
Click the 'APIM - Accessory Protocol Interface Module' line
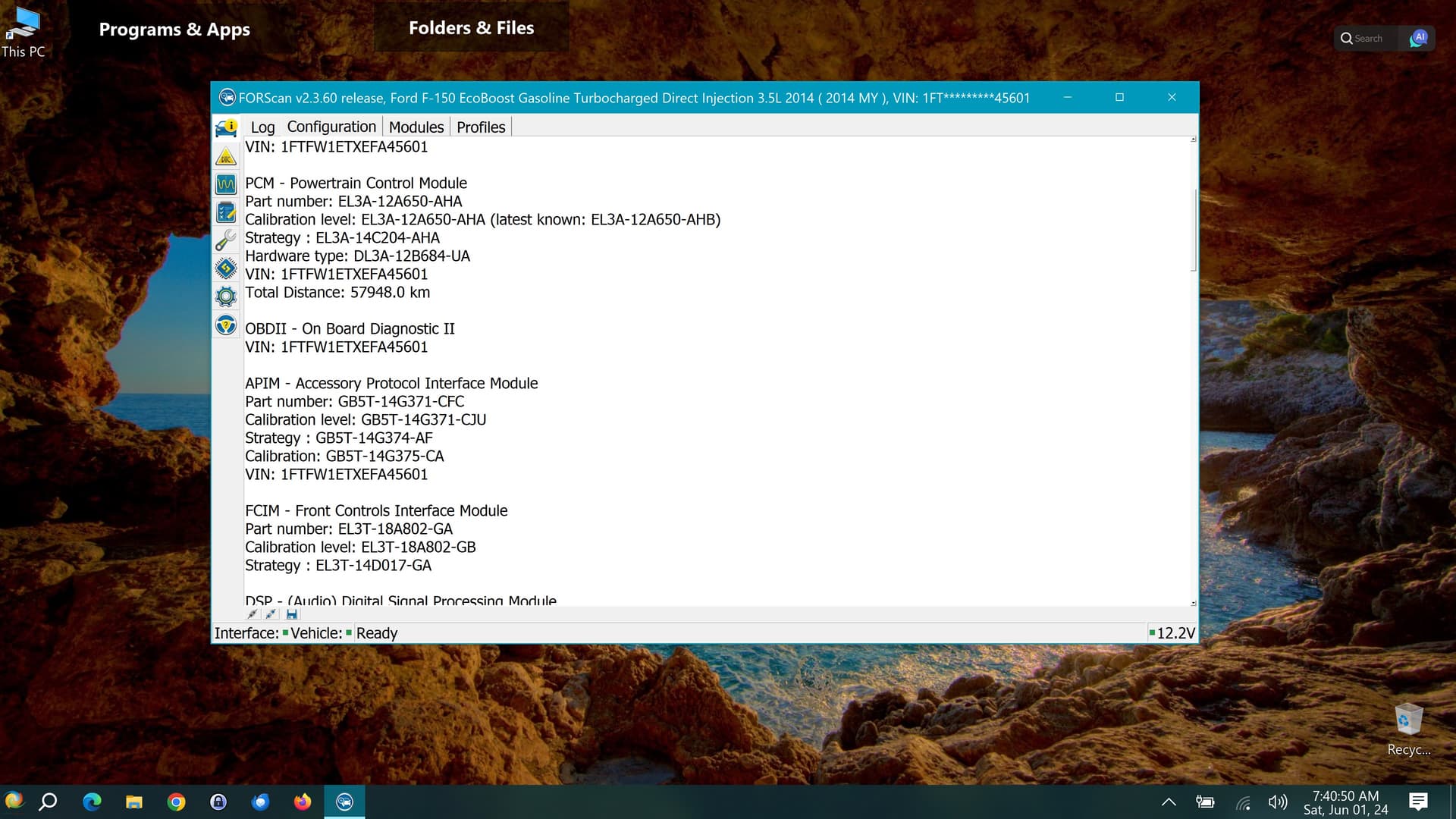(x=391, y=383)
